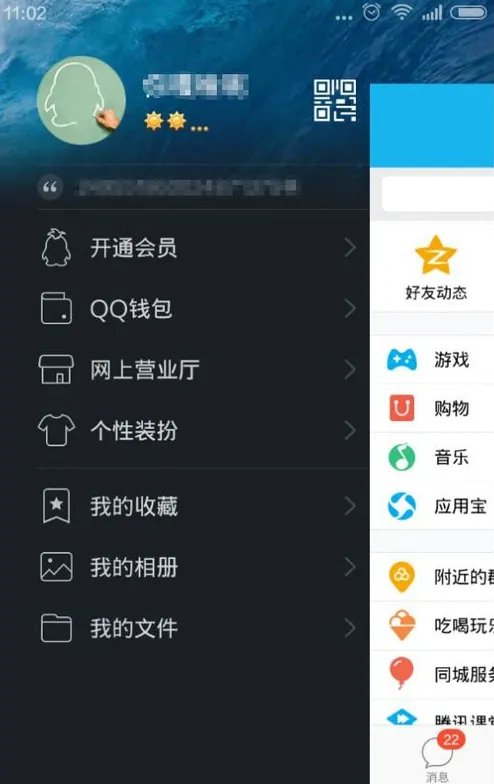Click the 个性装扮 T-shirt icon
This screenshot has height=784, width=494.
(x=56, y=430)
